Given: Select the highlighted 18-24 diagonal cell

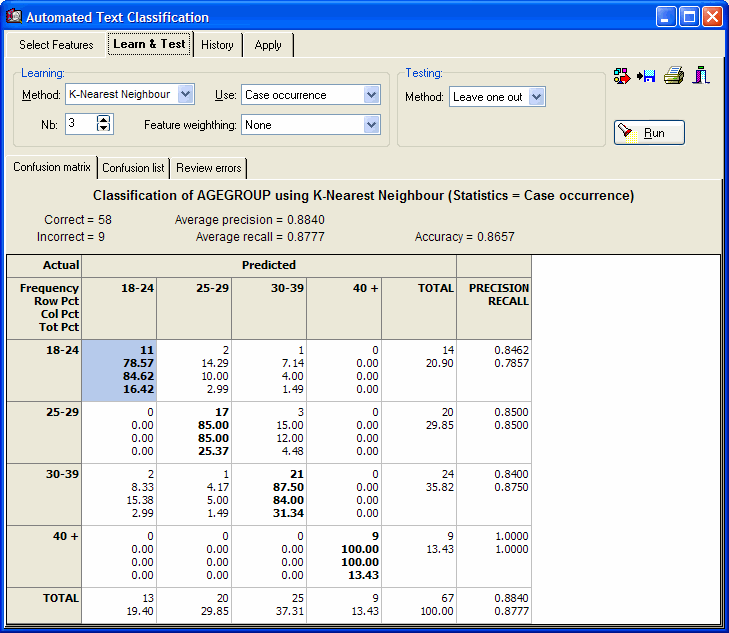Looking at the screenshot, I should click(x=119, y=370).
